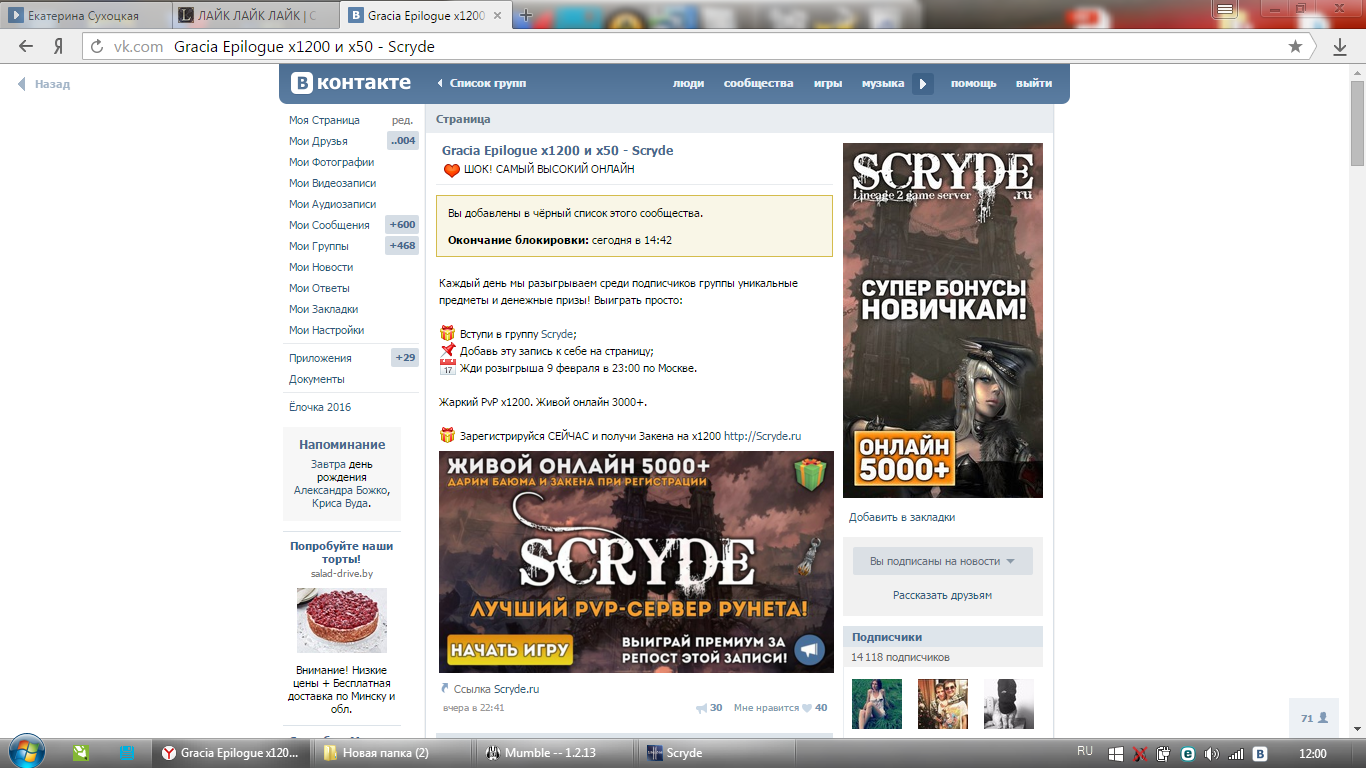Screen dimensions: 1366x768
Task: Close the Gracia Epilogue tab
Action: coord(496,16)
